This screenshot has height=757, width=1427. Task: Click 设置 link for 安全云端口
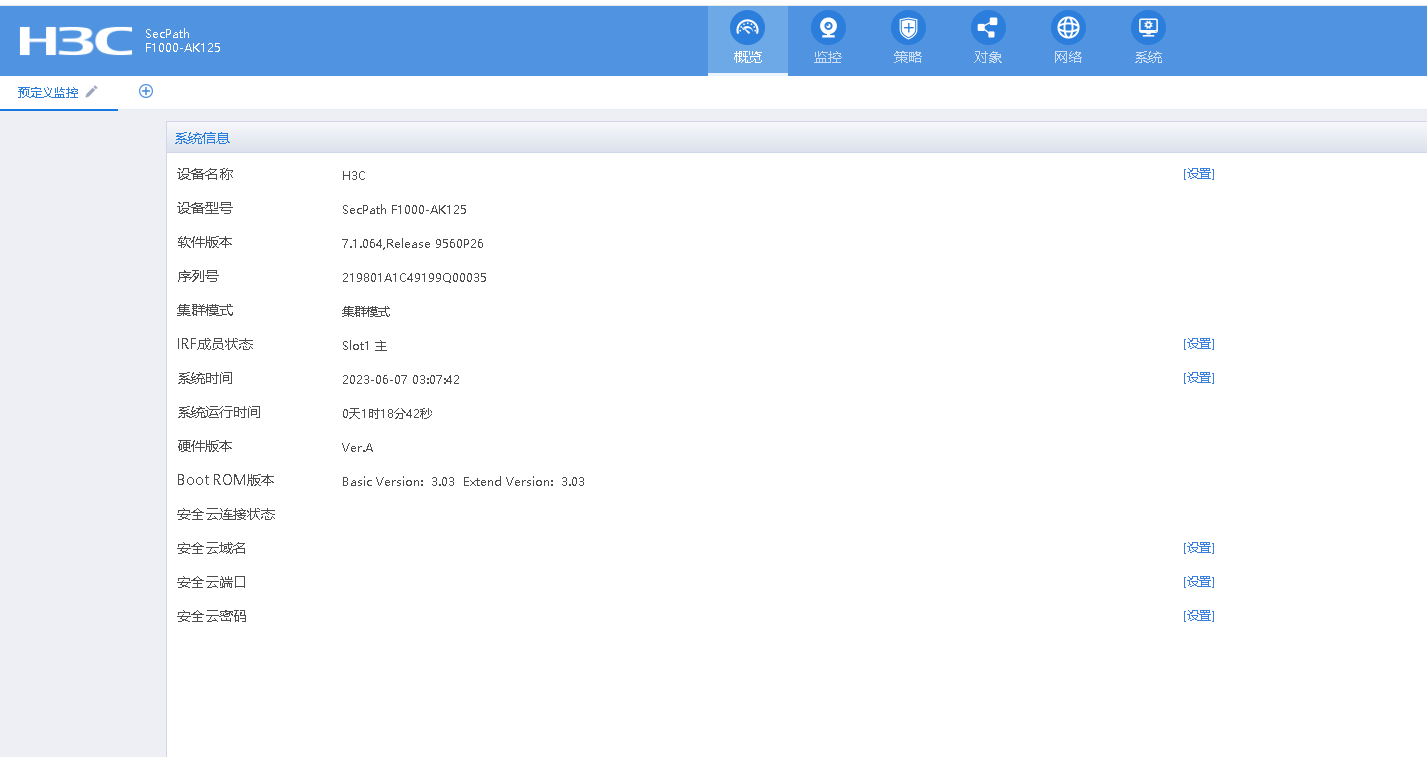(x=1198, y=582)
